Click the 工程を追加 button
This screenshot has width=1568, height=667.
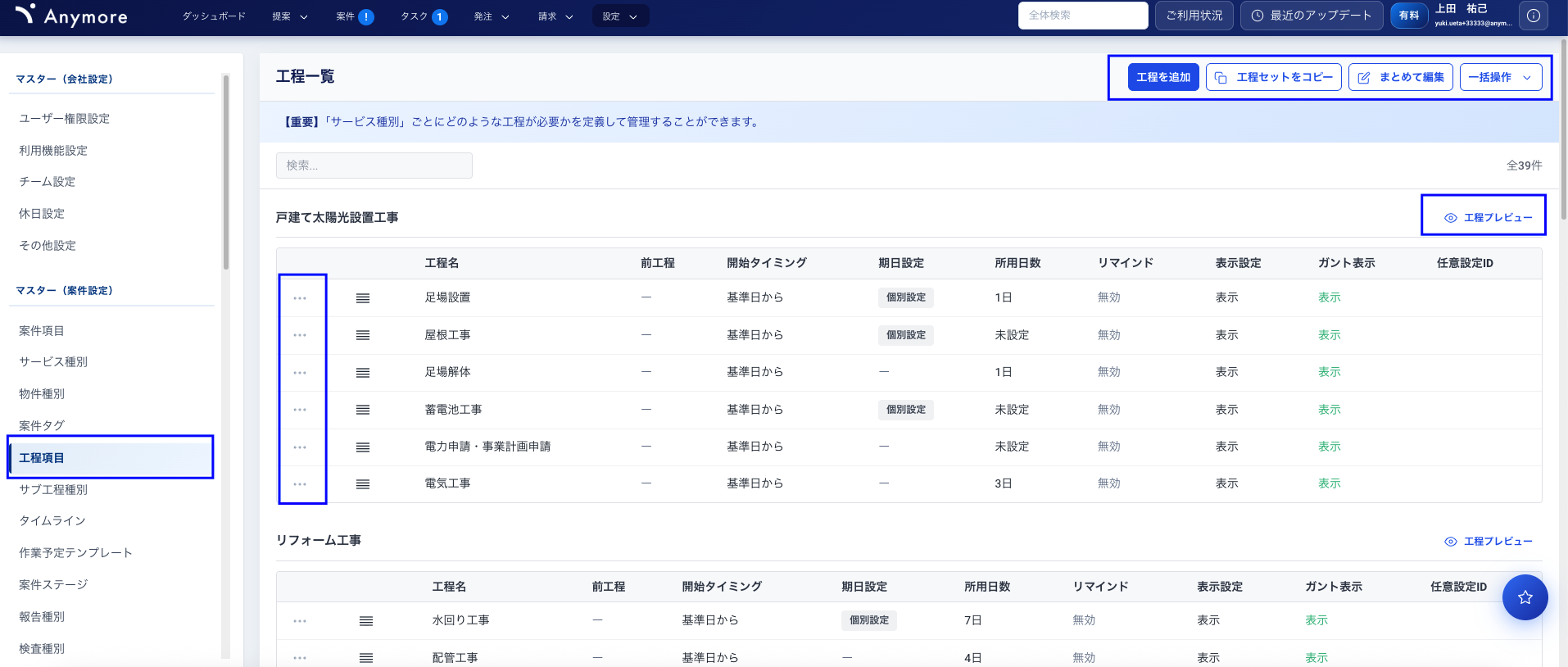click(x=1163, y=77)
